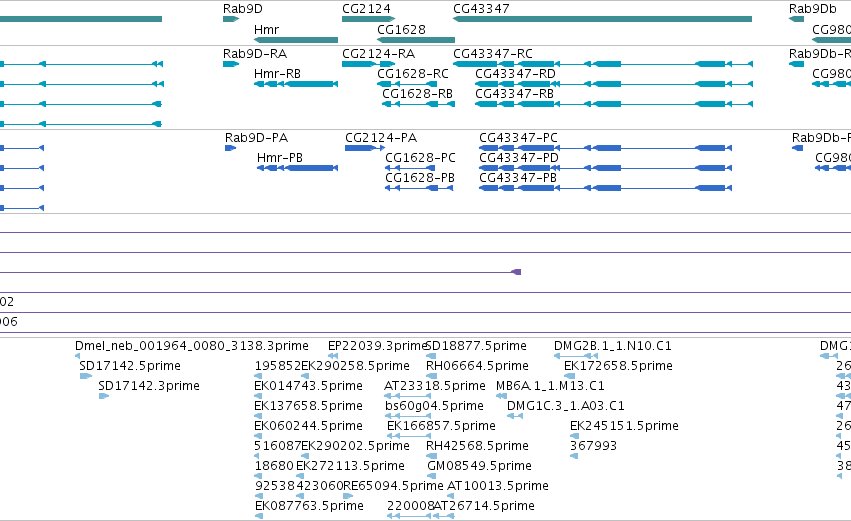Click transcript CG2124-RA label
851x521 pixels.
tap(378, 54)
